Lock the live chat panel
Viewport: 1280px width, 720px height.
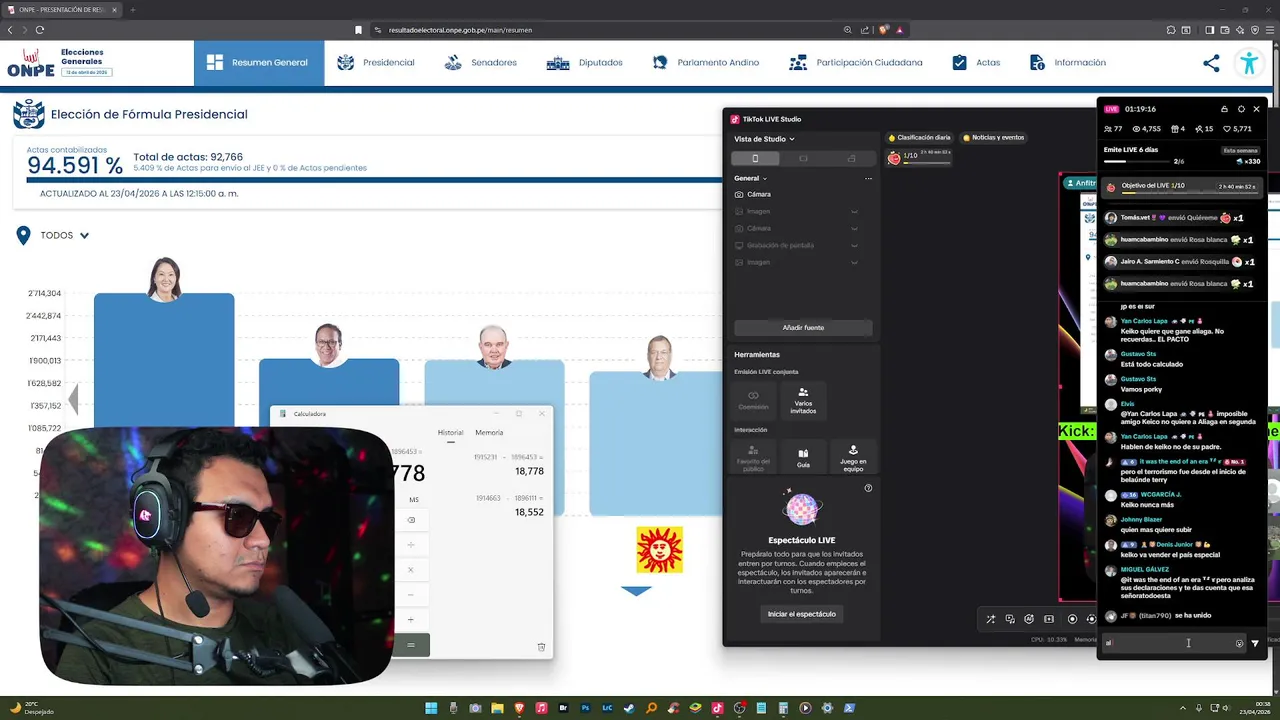coord(1224,109)
